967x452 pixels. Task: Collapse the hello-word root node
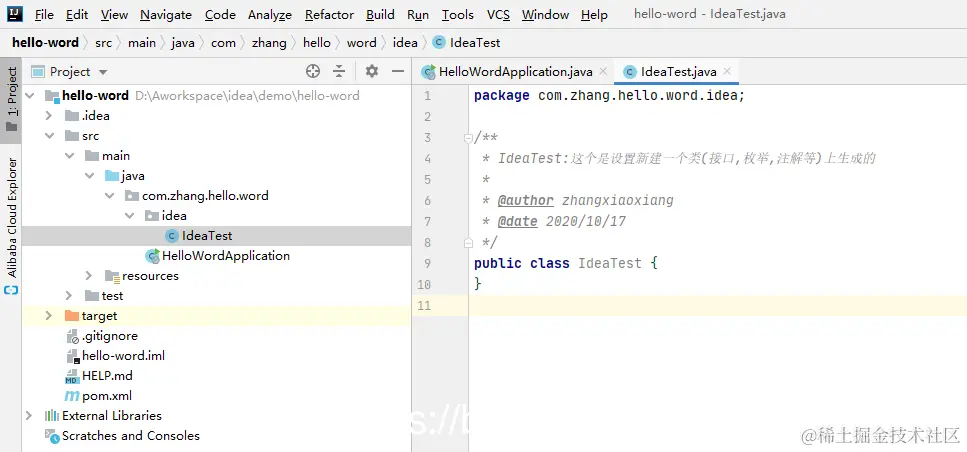coord(29,96)
